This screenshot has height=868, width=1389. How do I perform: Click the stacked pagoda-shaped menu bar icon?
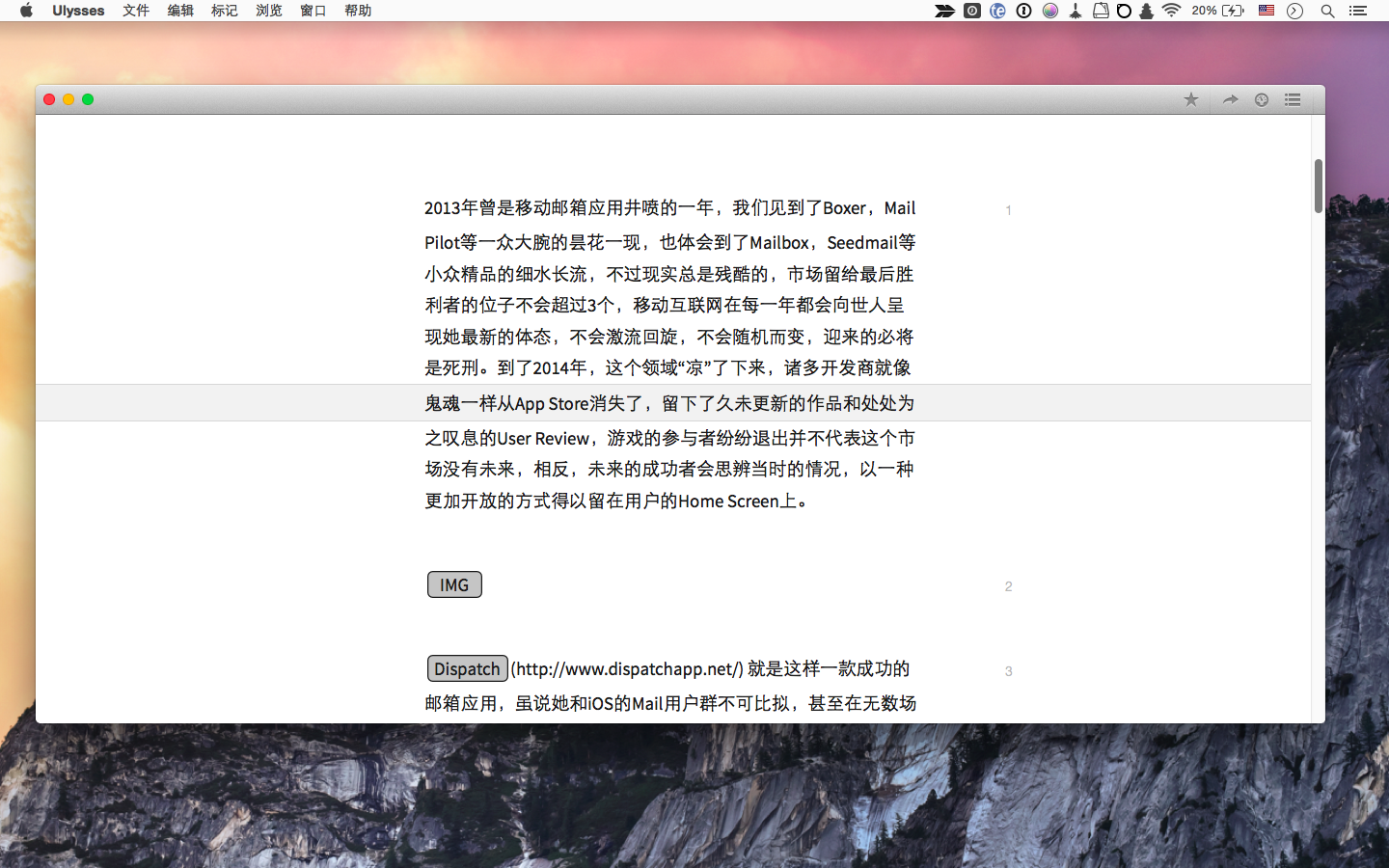[1147, 11]
